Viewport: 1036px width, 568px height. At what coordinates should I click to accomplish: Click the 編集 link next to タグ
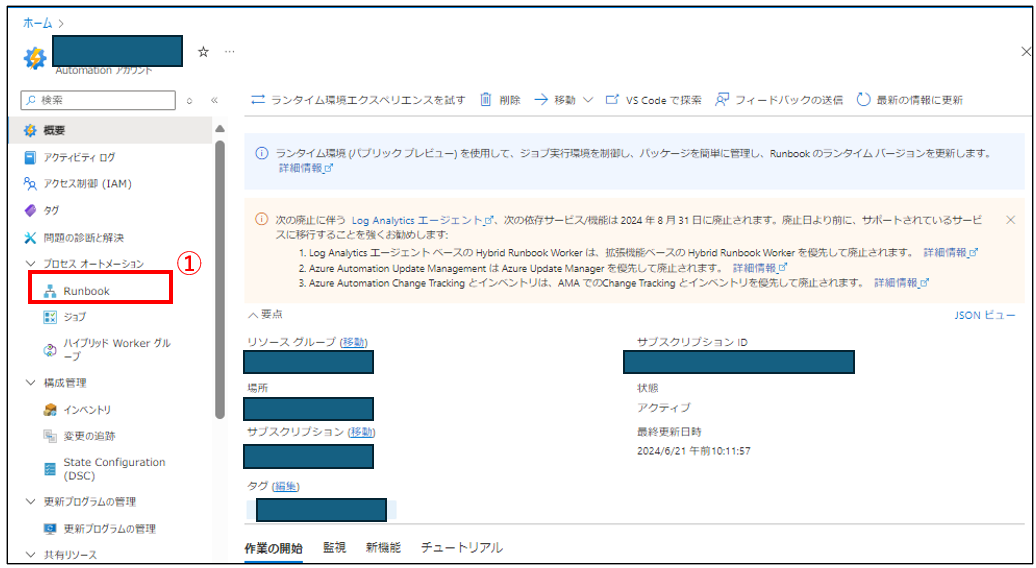tap(285, 487)
